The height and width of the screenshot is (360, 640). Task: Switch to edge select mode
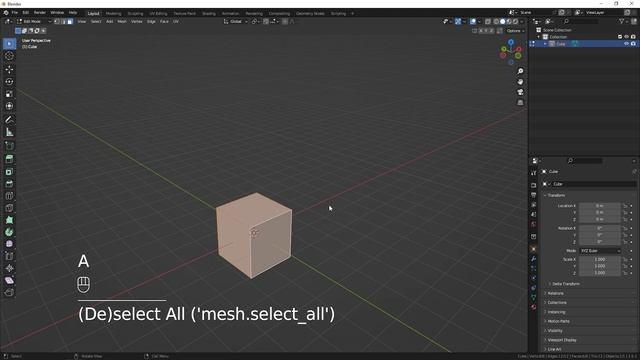coord(63,21)
